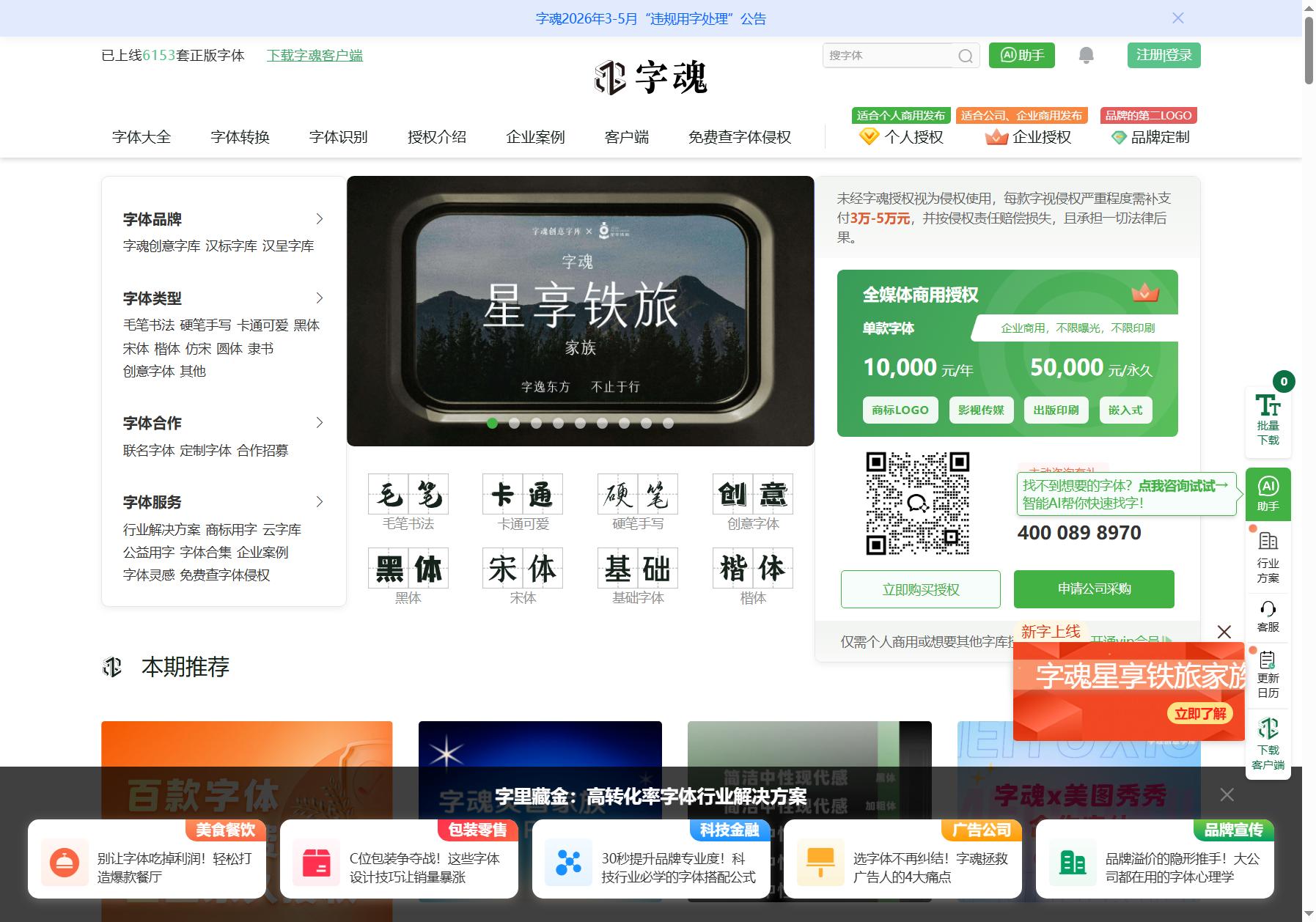Click 立即了解 on the popup ad
The width and height of the screenshot is (1316, 922).
pos(1199,714)
